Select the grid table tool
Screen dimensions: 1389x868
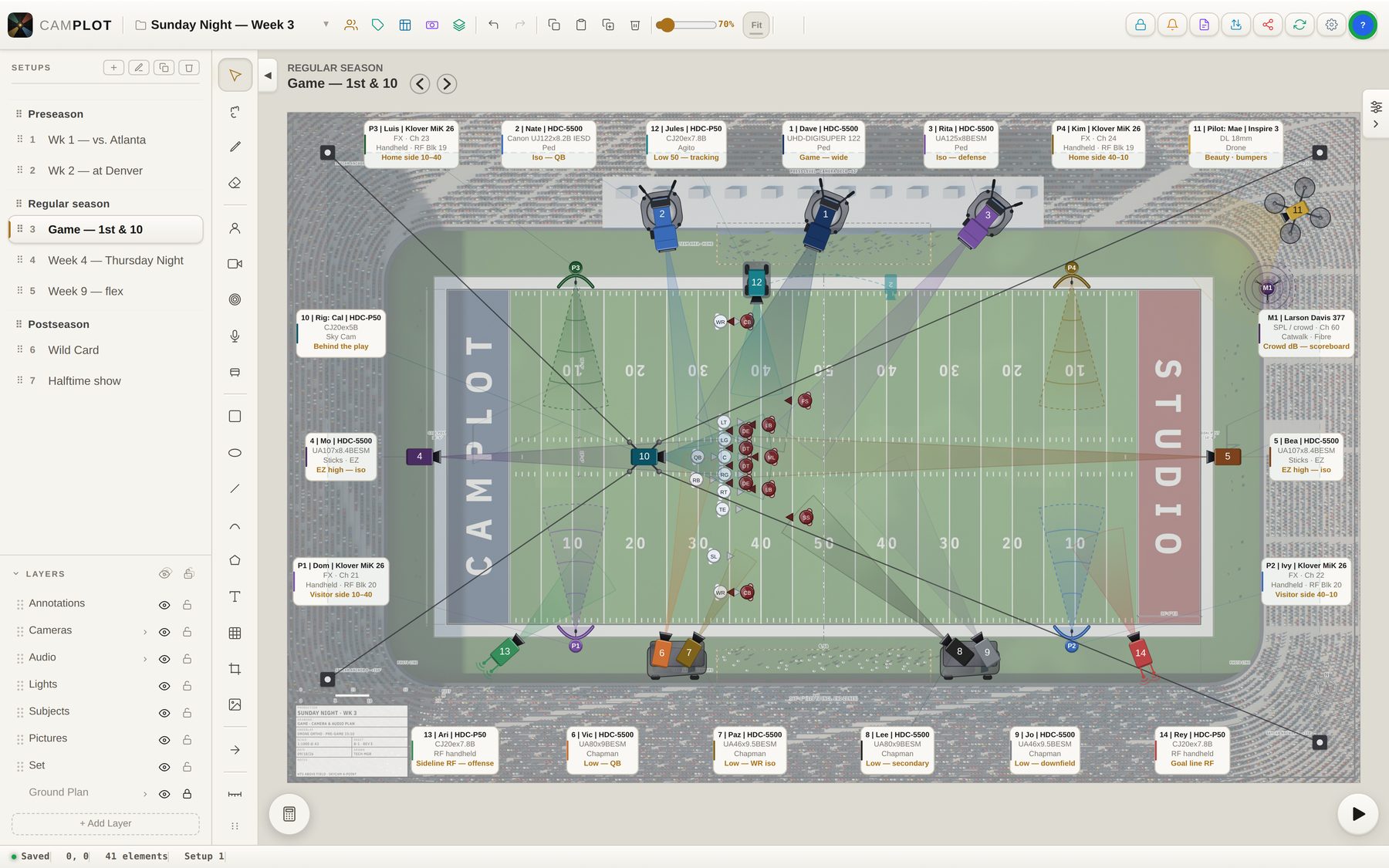point(235,633)
